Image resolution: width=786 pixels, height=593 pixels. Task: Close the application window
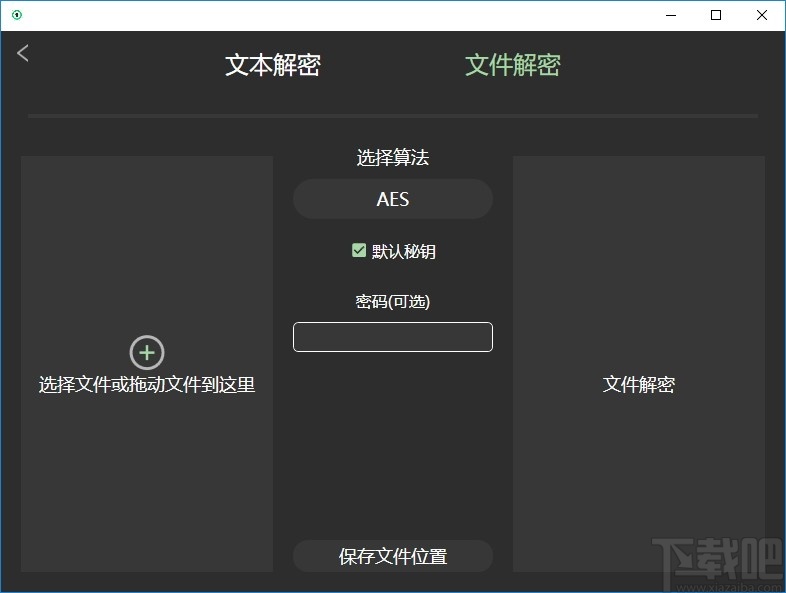tap(762, 15)
